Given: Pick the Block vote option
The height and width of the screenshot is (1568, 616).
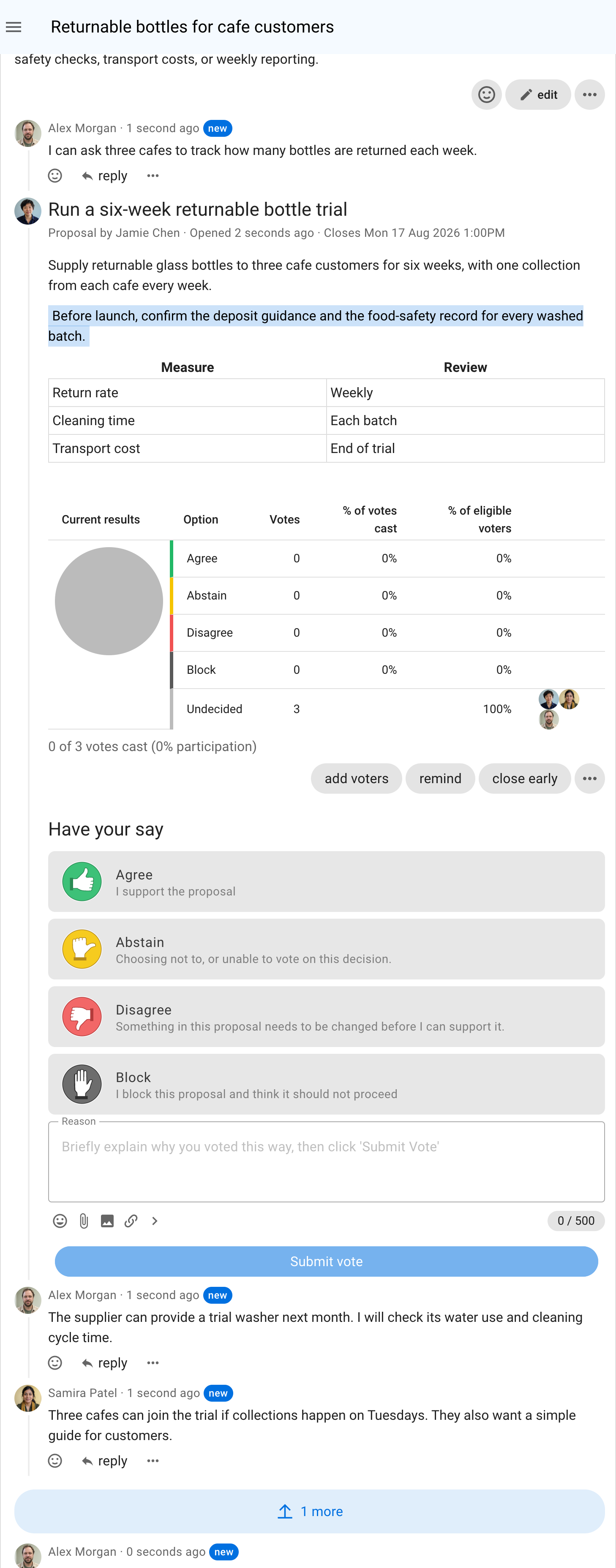Looking at the screenshot, I should click(x=327, y=1084).
